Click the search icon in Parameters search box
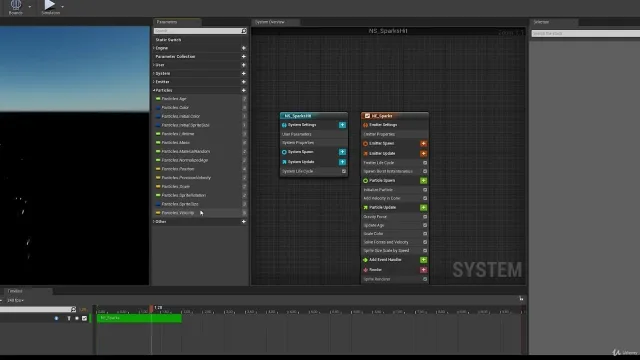Viewport: 640px width, 360px height. pos(244,31)
